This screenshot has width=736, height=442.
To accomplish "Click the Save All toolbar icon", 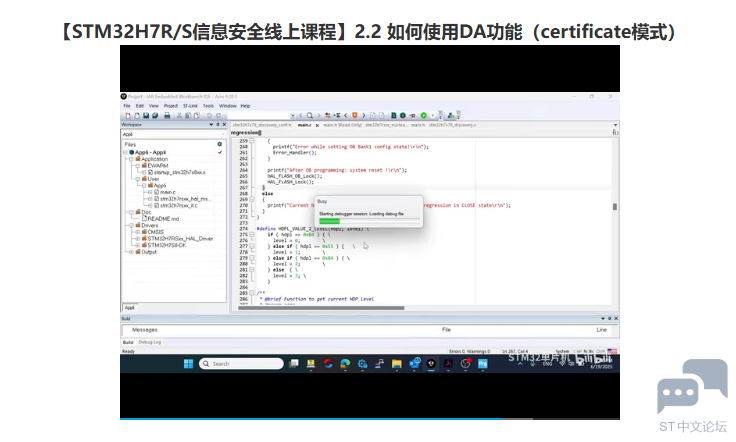I will [155, 115].
